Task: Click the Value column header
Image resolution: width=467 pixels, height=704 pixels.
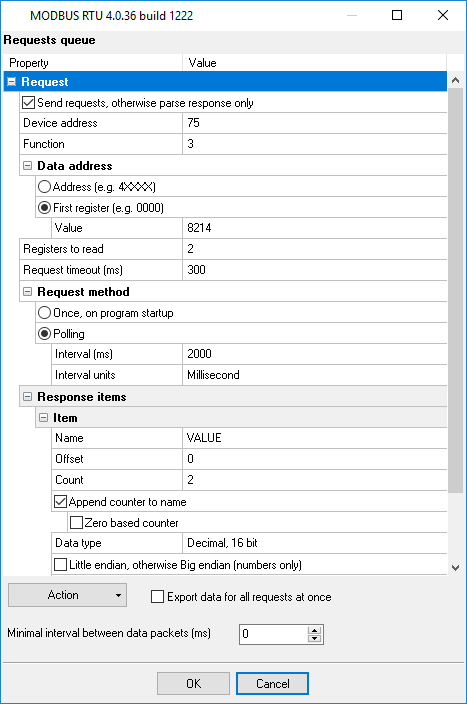Action: click(314, 63)
